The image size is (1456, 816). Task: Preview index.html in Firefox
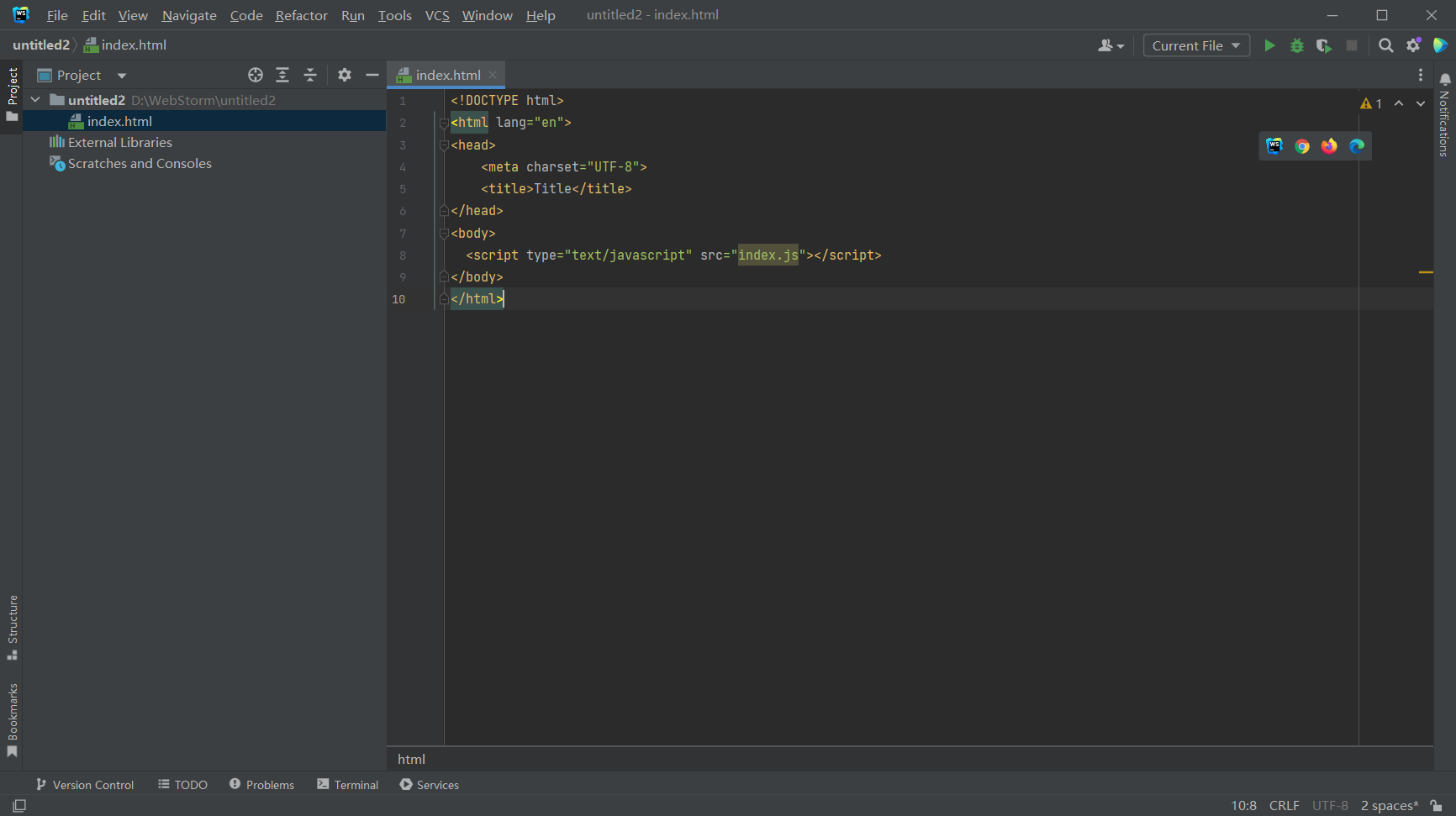pos(1329,145)
